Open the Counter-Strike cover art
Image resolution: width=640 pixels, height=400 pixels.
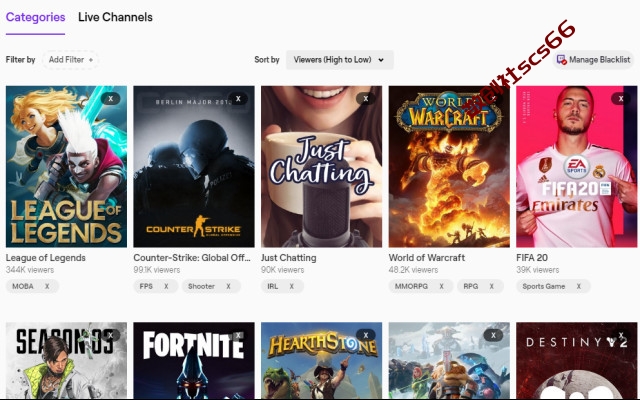[x=194, y=167]
